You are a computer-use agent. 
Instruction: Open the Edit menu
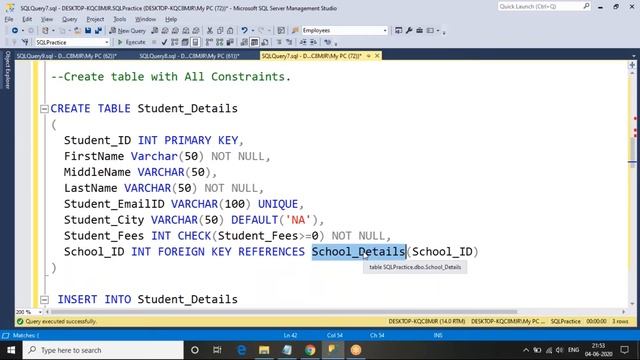[x=27, y=19]
